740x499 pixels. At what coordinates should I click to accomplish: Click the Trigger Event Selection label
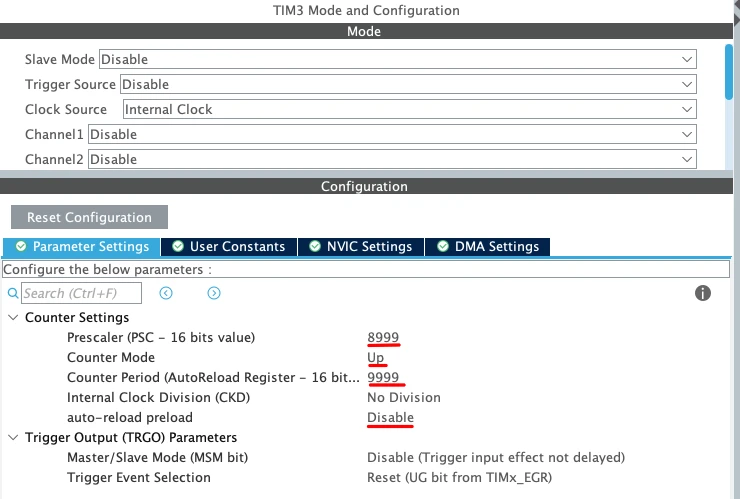coord(139,477)
